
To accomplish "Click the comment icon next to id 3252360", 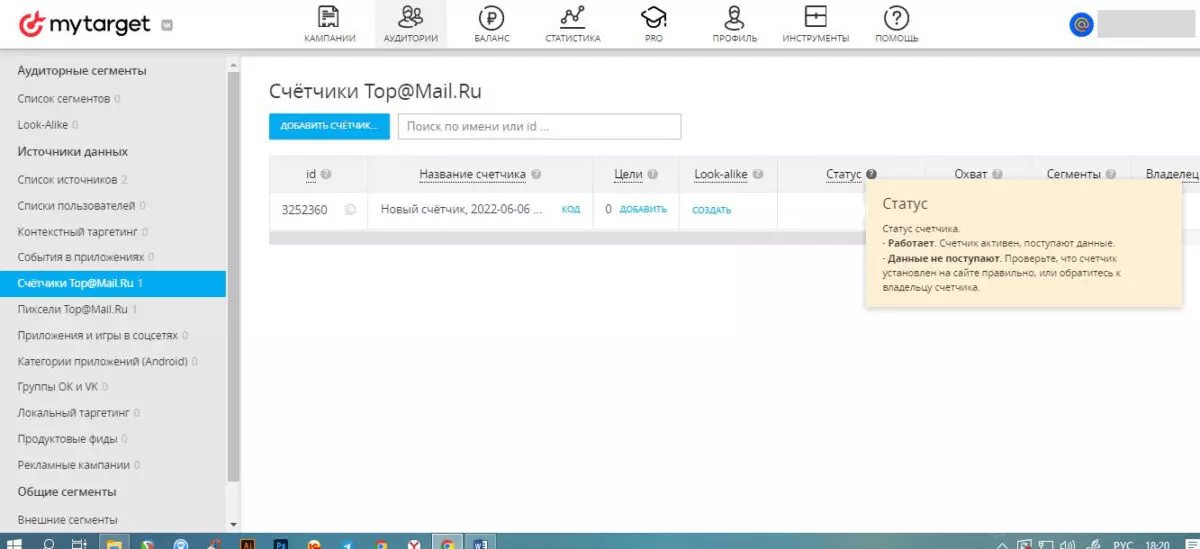I will [x=350, y=210].
